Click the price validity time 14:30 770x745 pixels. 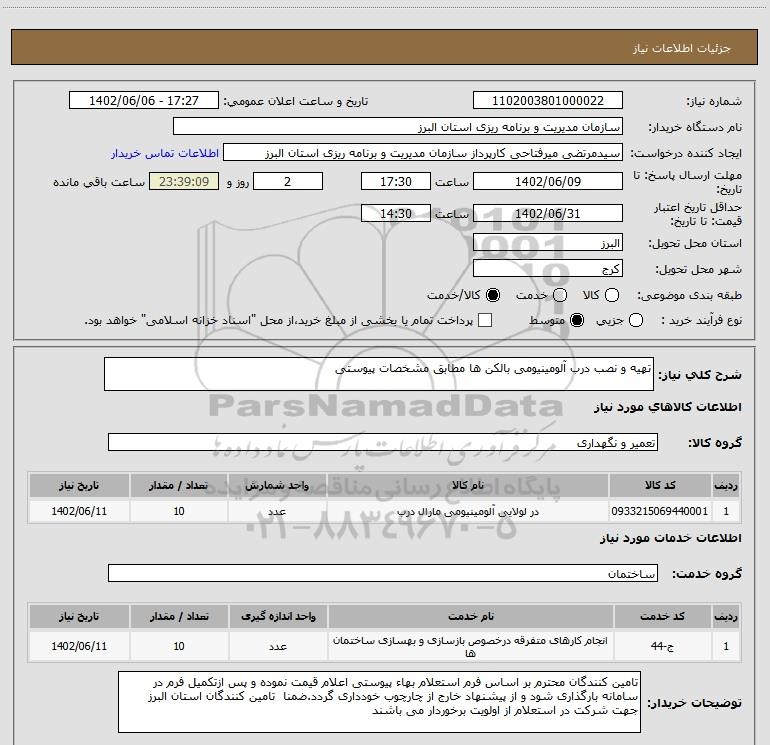(396, 213)
